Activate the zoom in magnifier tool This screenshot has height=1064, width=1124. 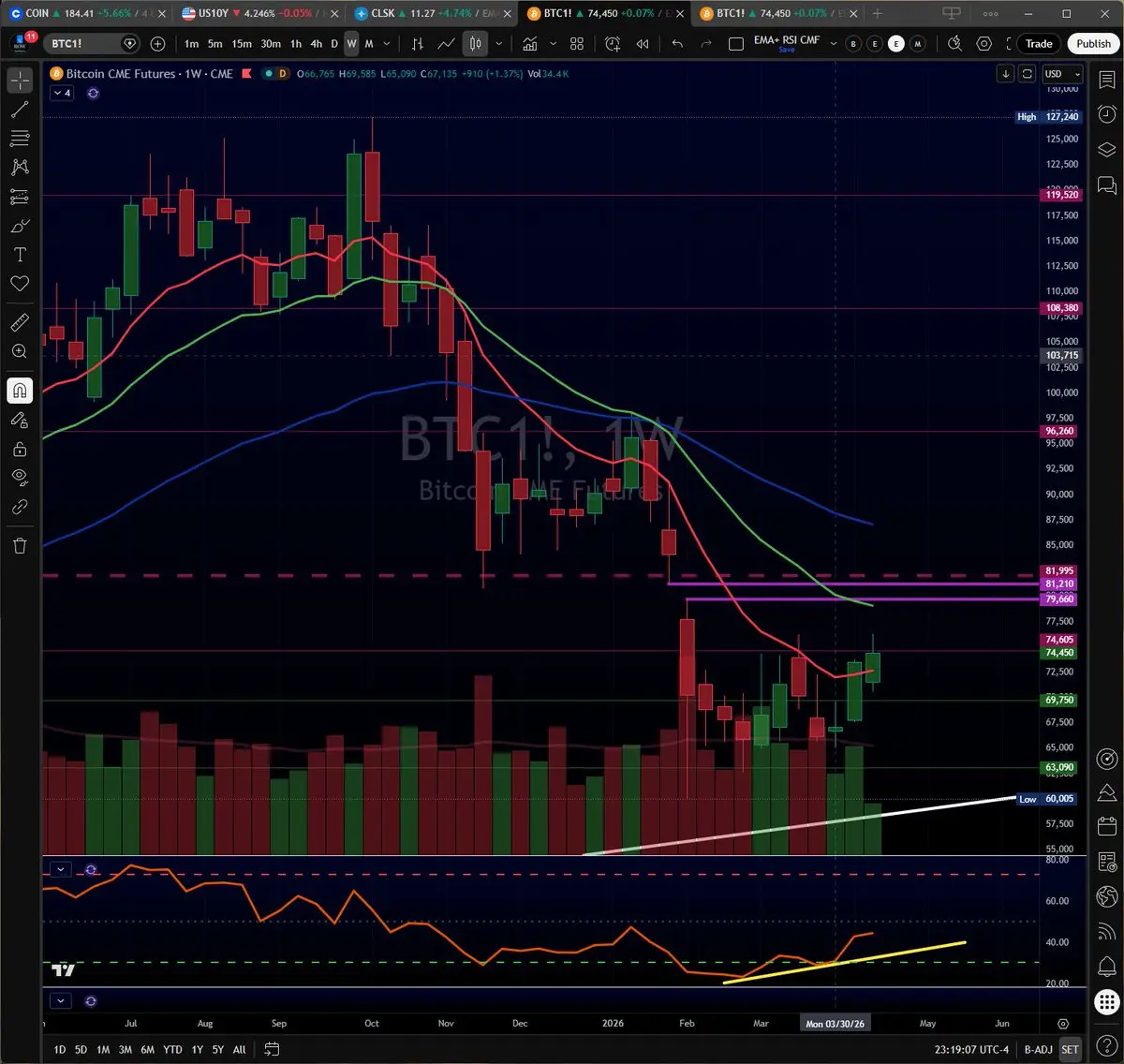[20, 351]
